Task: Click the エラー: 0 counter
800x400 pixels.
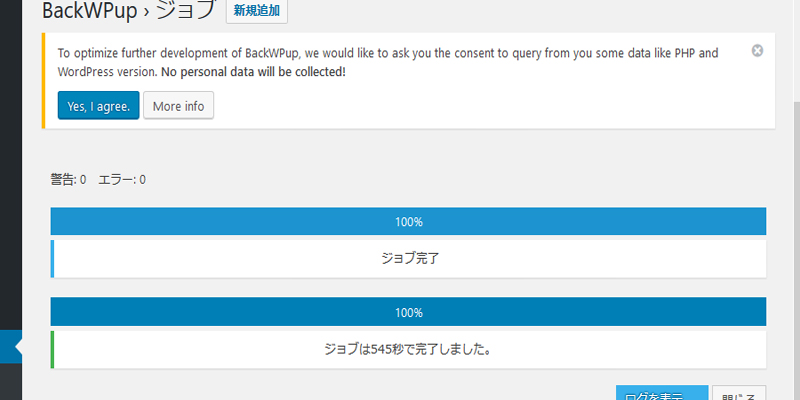Action: tap(121, 180)
